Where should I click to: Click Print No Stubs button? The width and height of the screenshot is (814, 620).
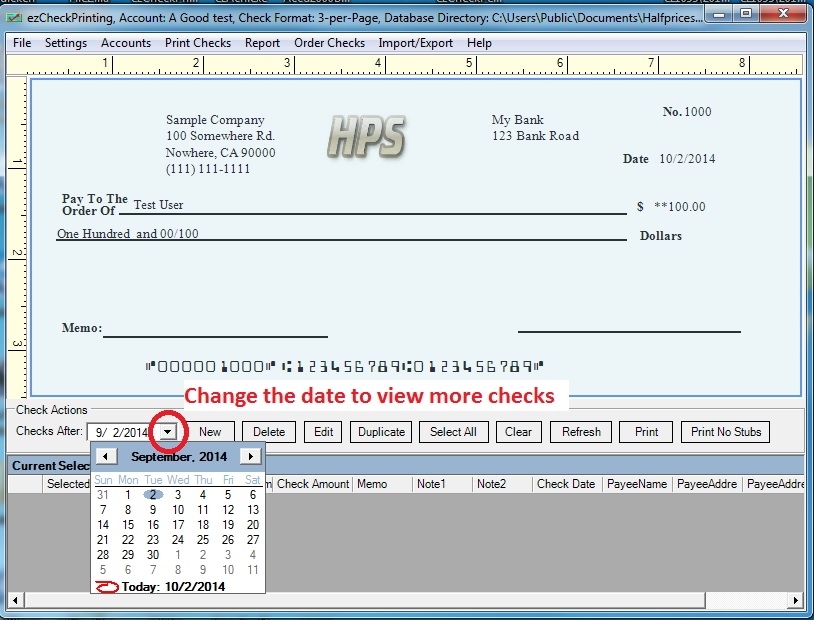click(726, 432)
